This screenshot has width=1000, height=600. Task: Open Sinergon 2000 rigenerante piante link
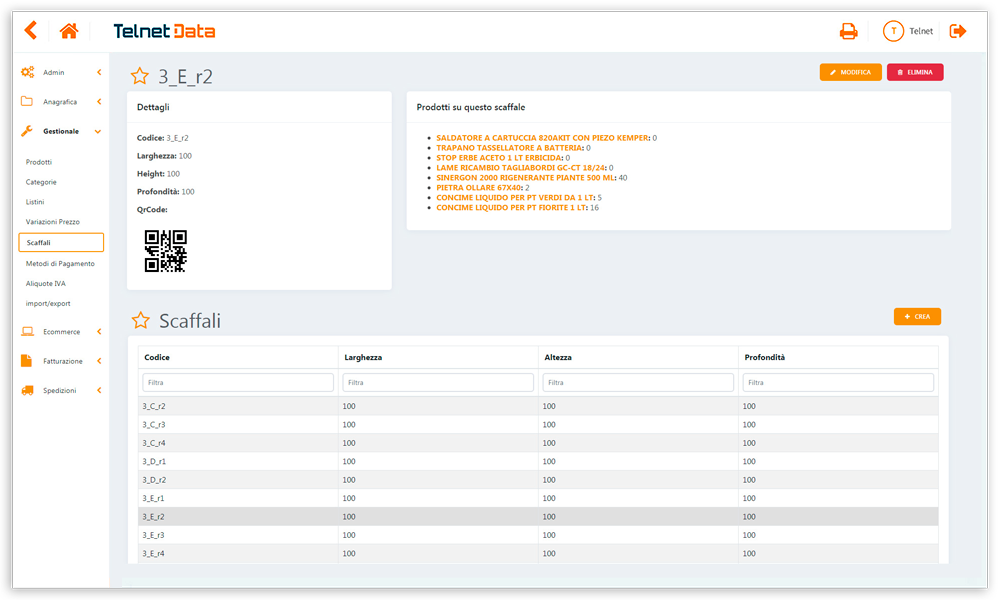(526, 177)
